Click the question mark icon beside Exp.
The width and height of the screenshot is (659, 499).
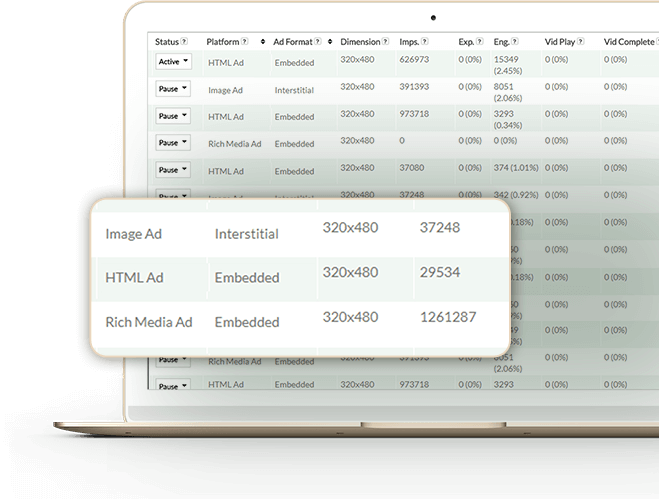(x=480, y=42)
